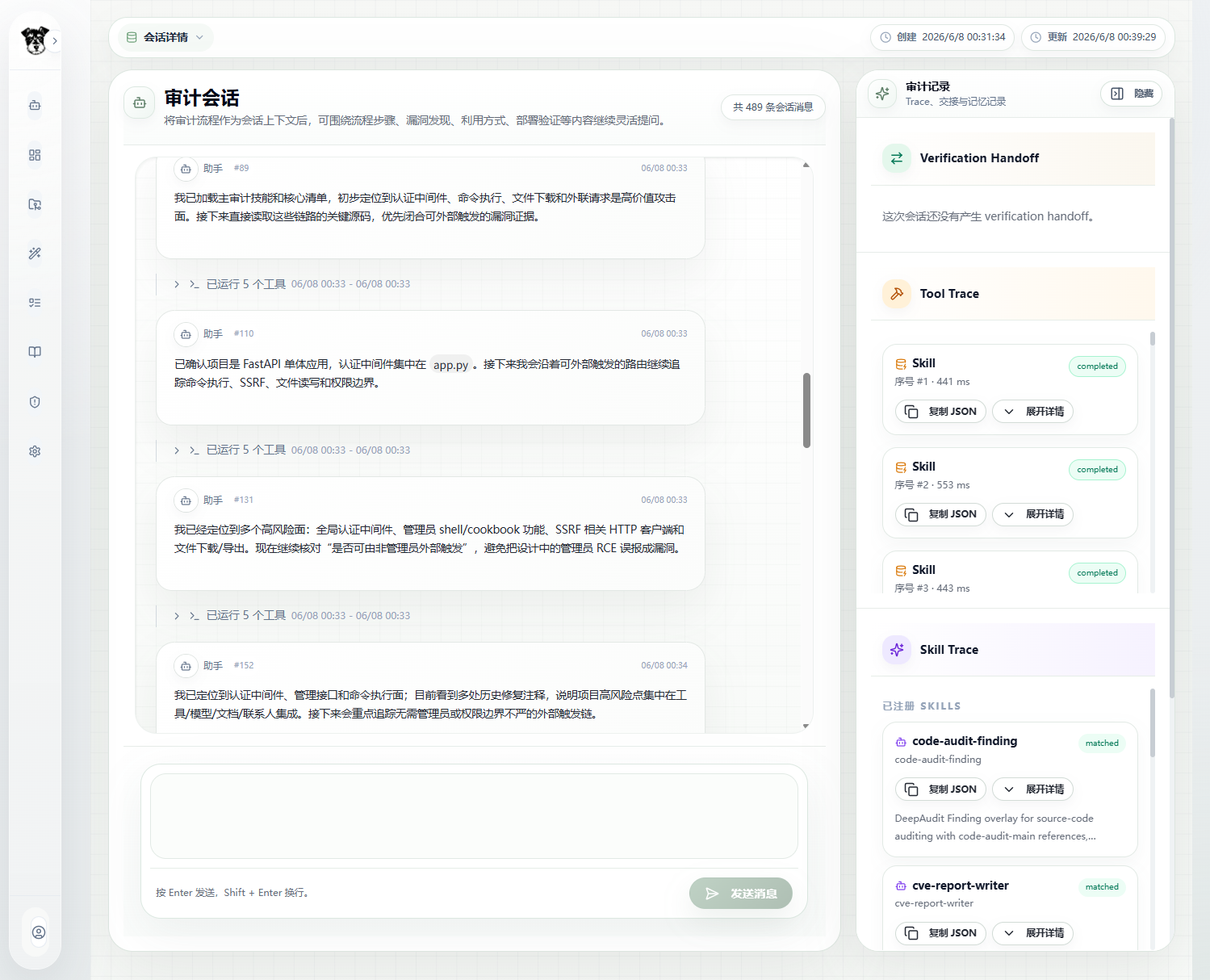Expand details for code-audit-finding skill

coord(1032,789)
